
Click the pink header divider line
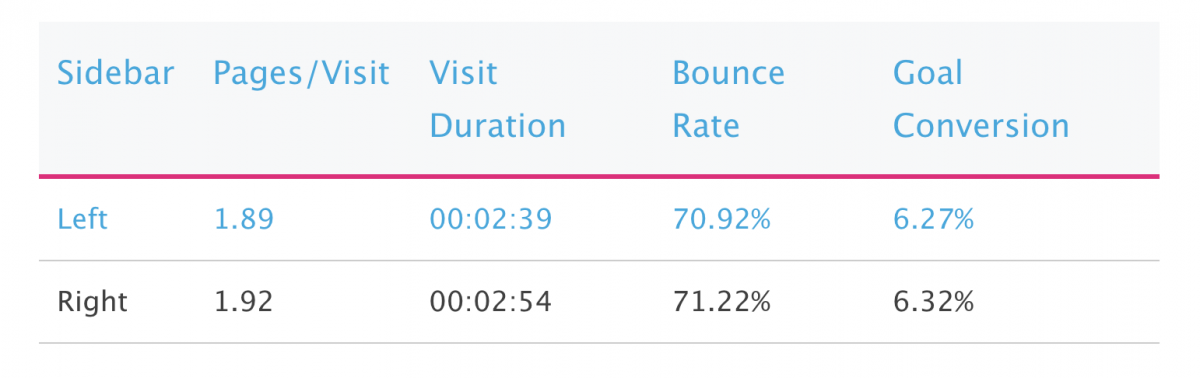click(x=599, y=177)
